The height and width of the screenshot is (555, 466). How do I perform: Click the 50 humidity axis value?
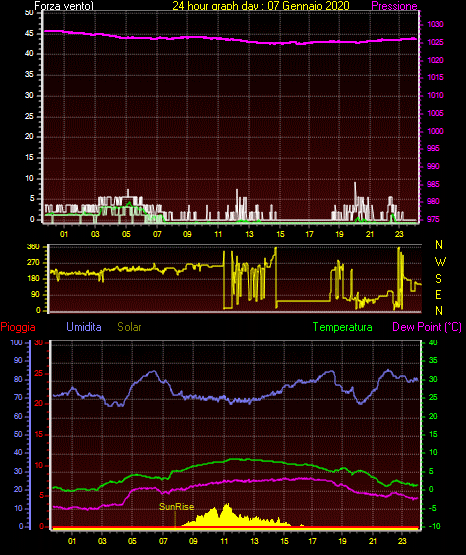[x=18, y=434]
